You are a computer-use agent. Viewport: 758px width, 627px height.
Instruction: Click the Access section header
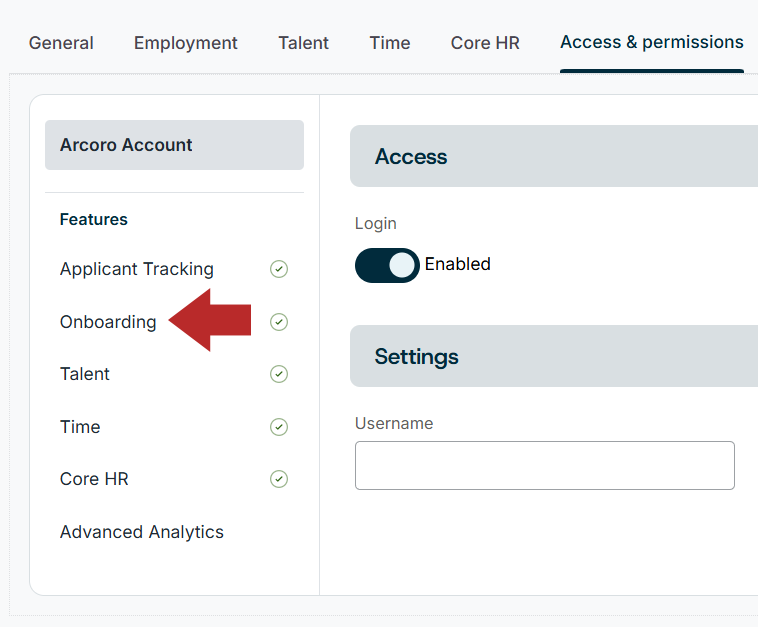point(554,156)
